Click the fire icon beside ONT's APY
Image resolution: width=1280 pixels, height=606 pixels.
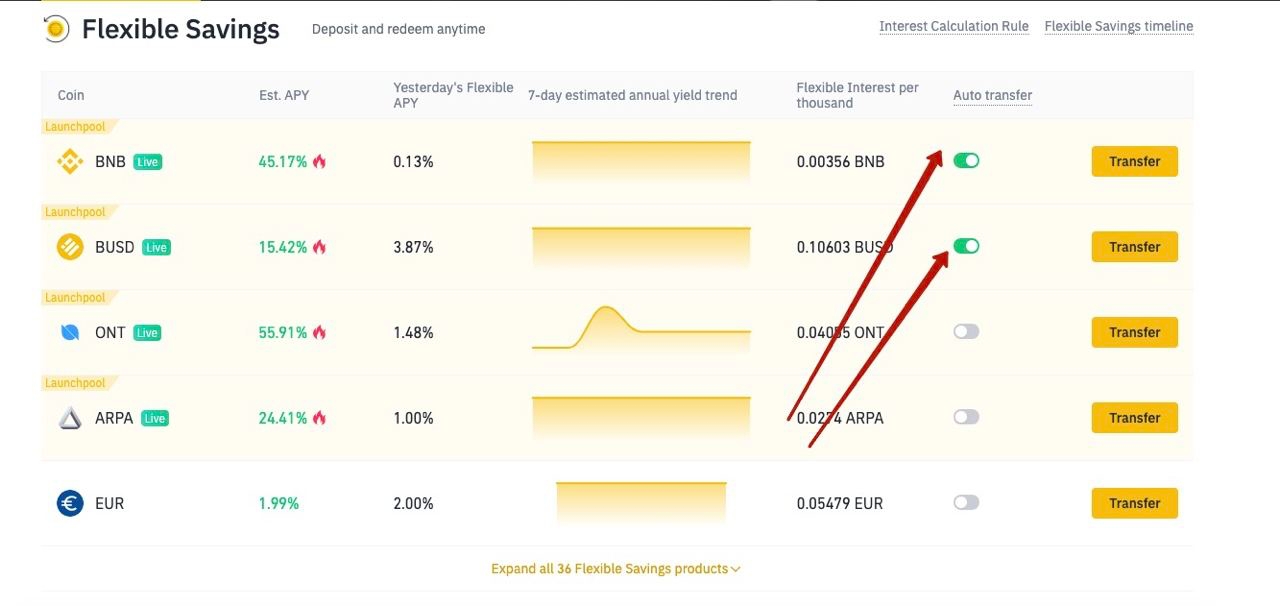click(x=319, y=332)
